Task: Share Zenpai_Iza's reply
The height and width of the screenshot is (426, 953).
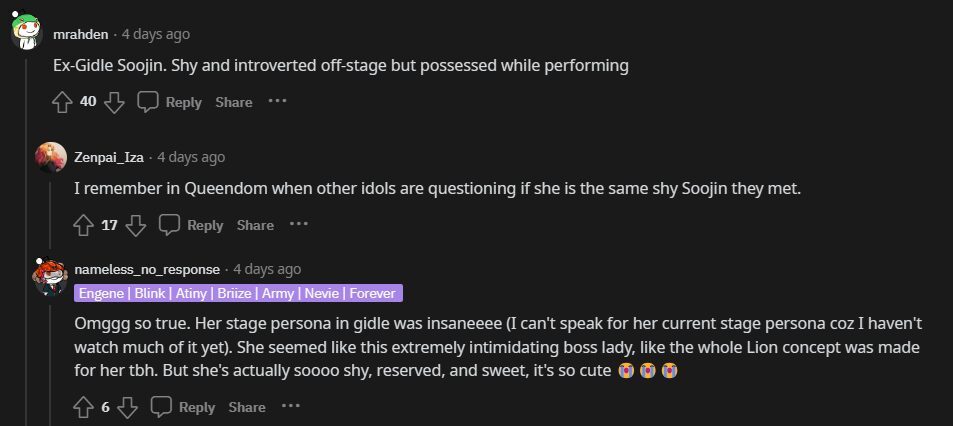Action: (x=255, y=225)
